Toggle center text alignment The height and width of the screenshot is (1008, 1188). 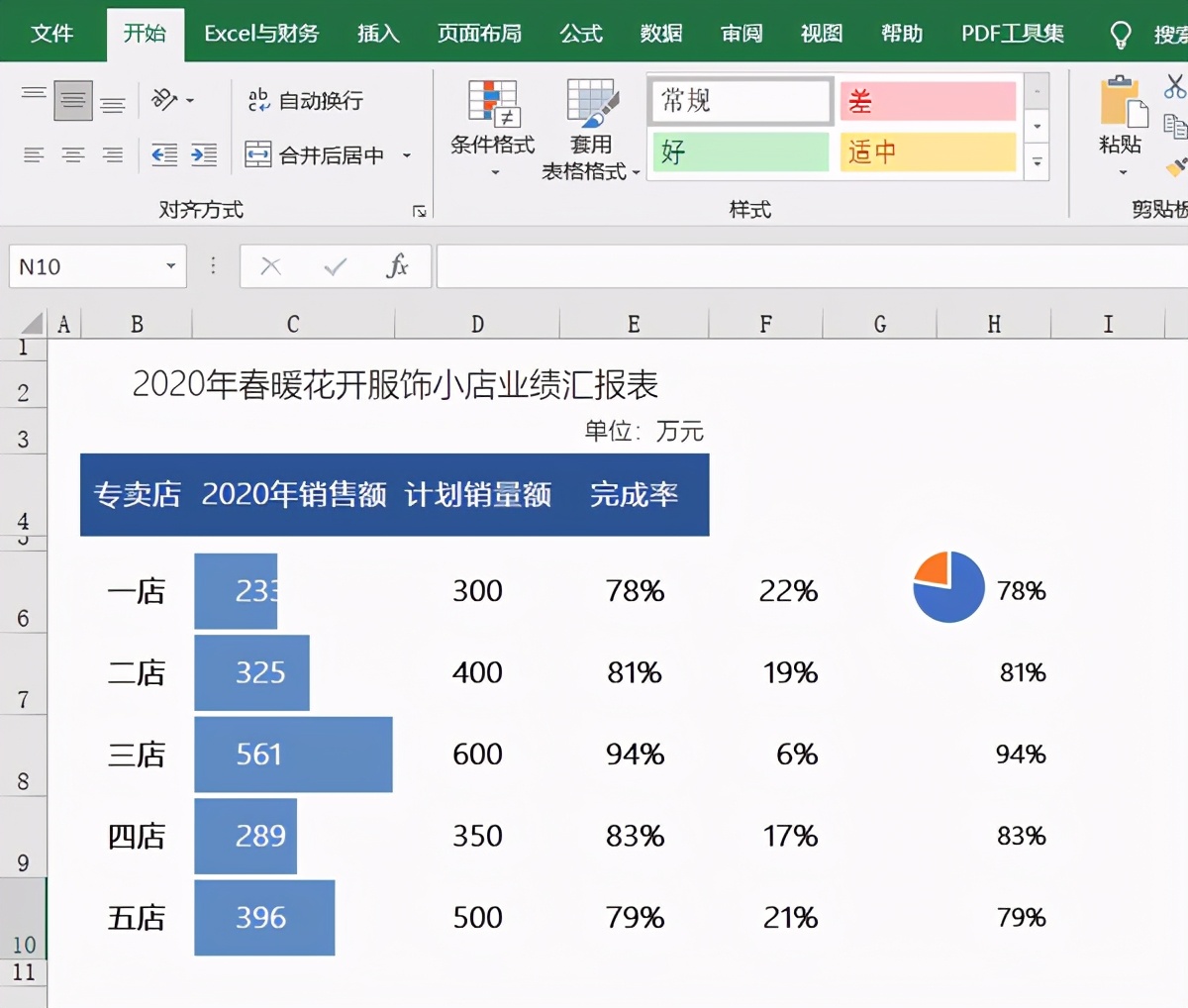74,154
